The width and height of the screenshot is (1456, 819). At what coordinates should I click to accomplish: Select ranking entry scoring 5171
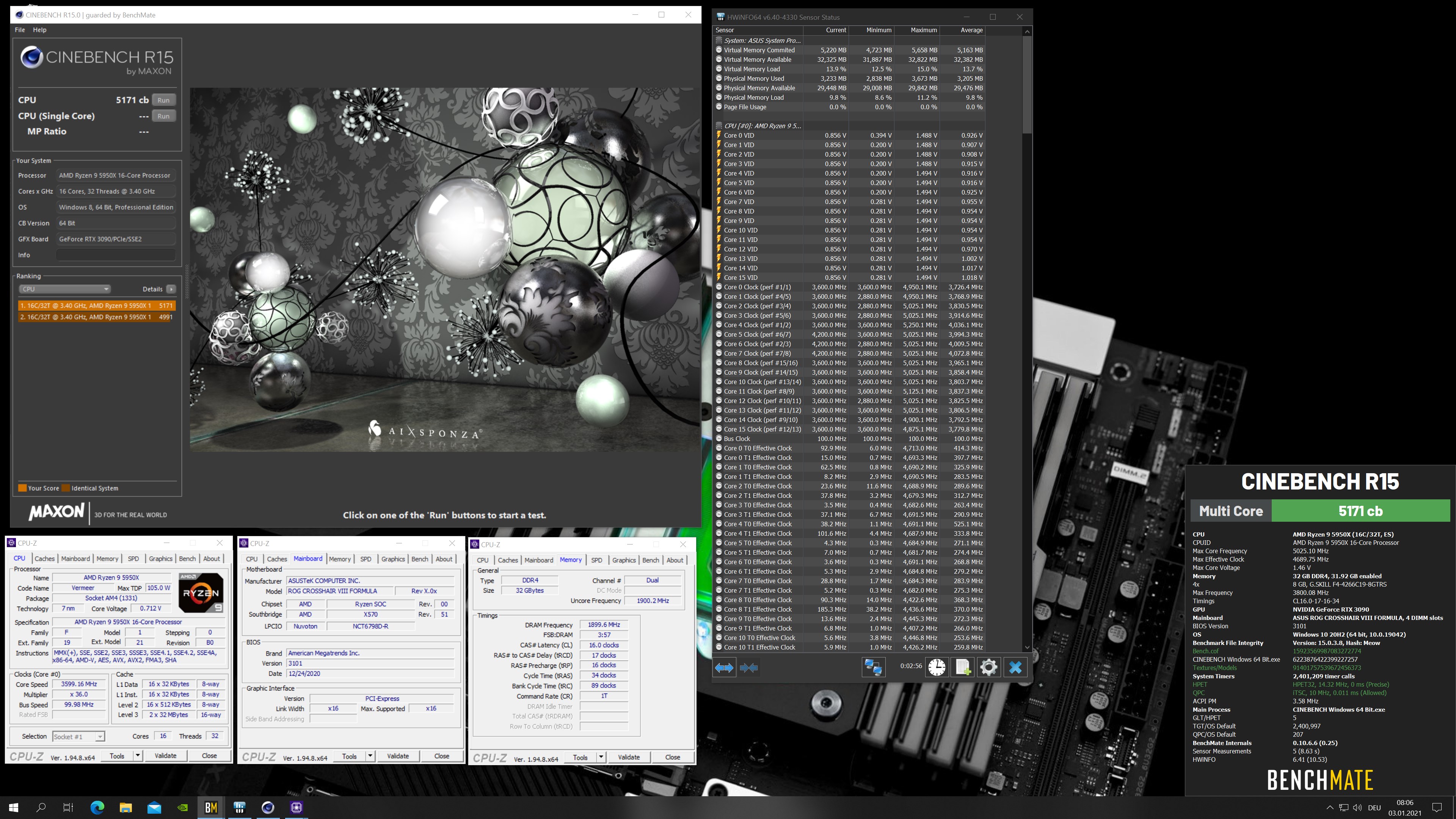pos(97,305)
